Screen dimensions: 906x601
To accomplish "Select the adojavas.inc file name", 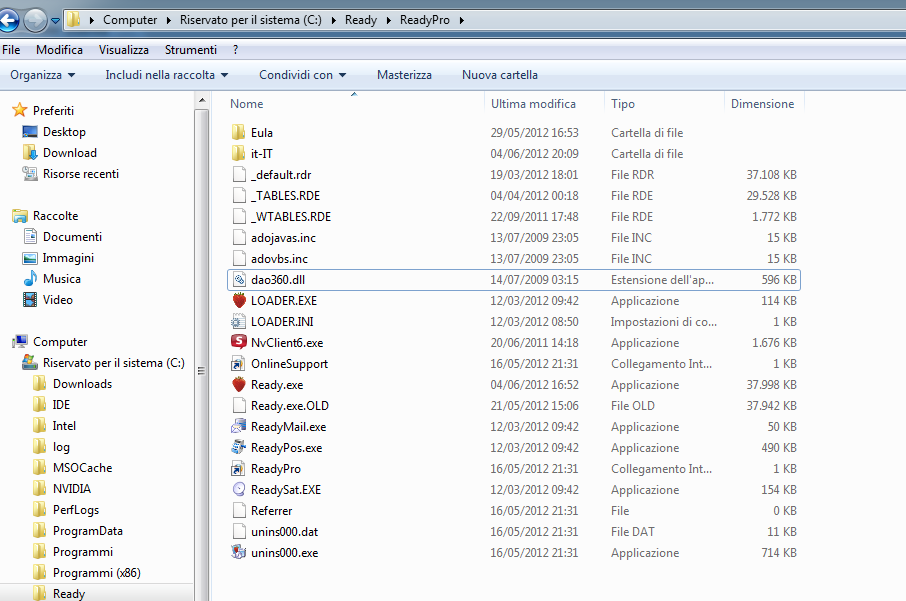I will pyautogui.click(x=283, y=238).
